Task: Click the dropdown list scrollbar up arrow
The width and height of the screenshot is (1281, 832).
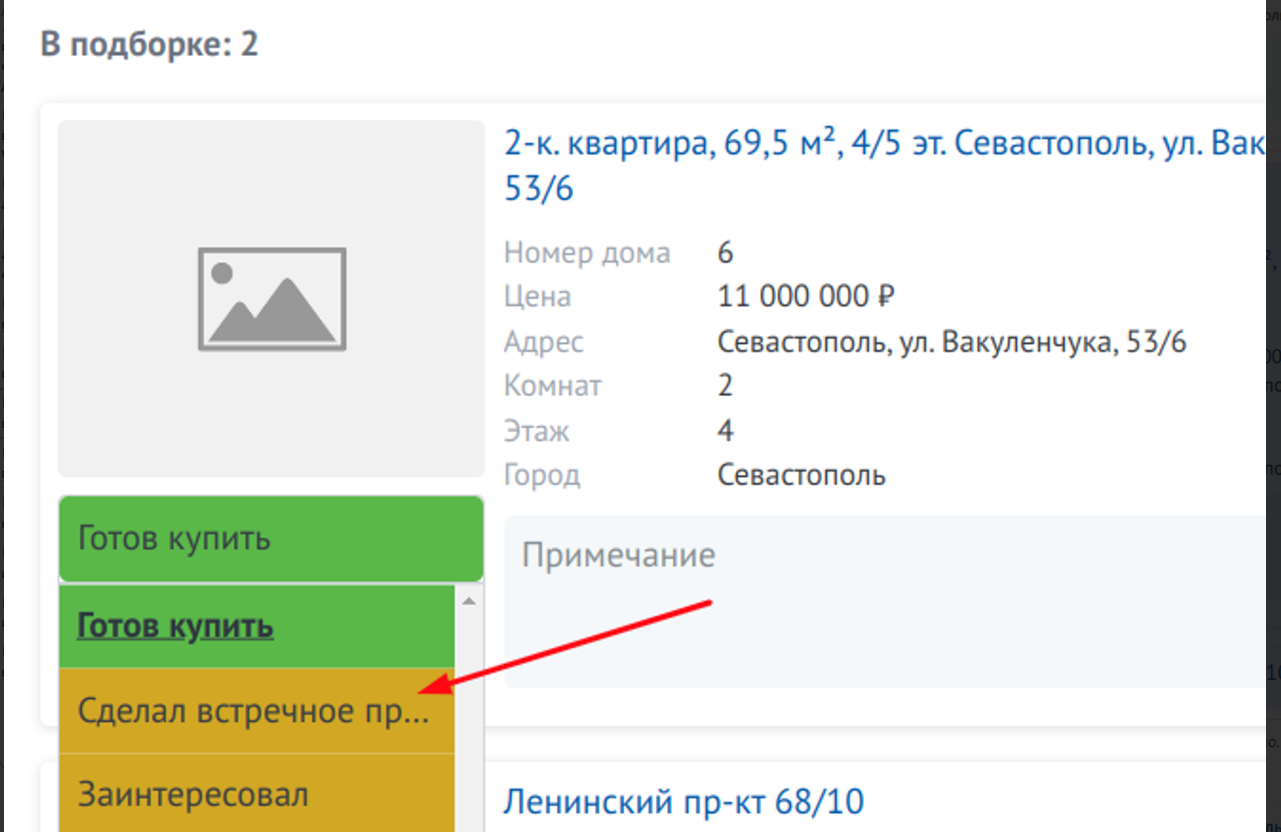Action: 469,601
